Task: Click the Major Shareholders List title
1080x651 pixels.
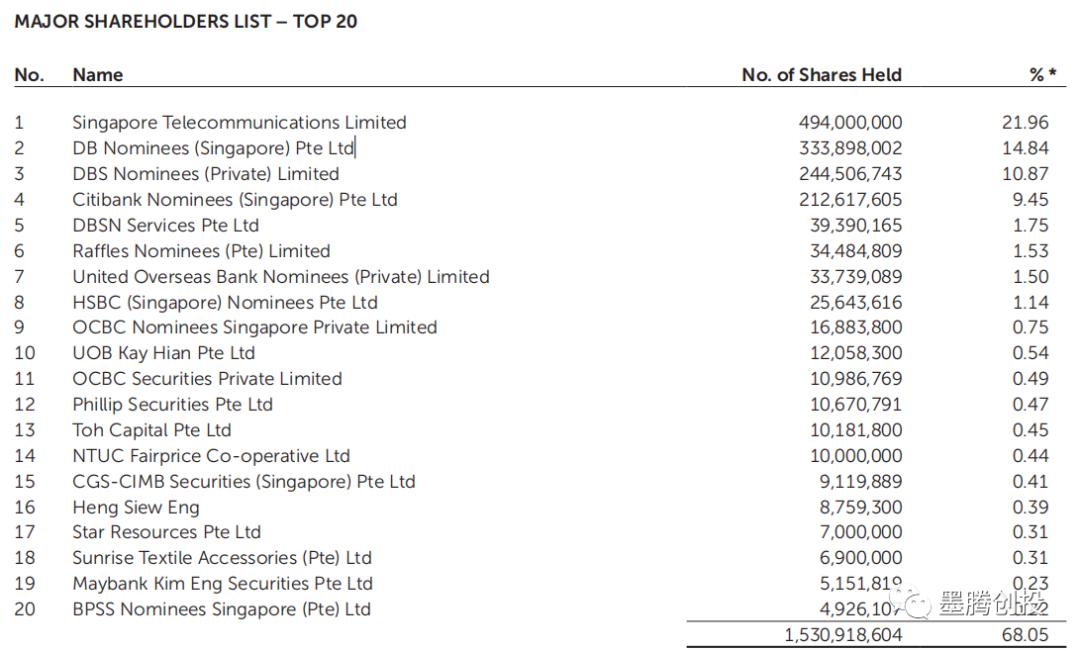Action: (186, 21)
